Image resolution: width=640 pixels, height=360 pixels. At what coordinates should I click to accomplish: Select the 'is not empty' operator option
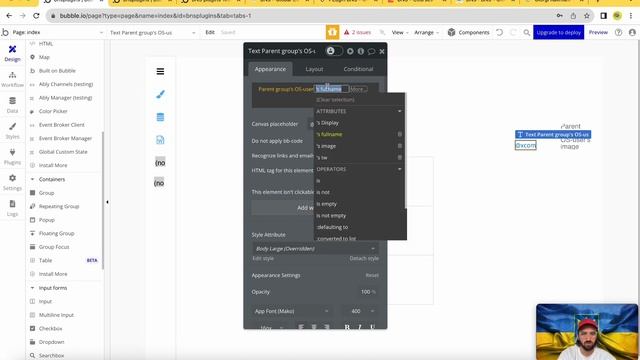359,216
